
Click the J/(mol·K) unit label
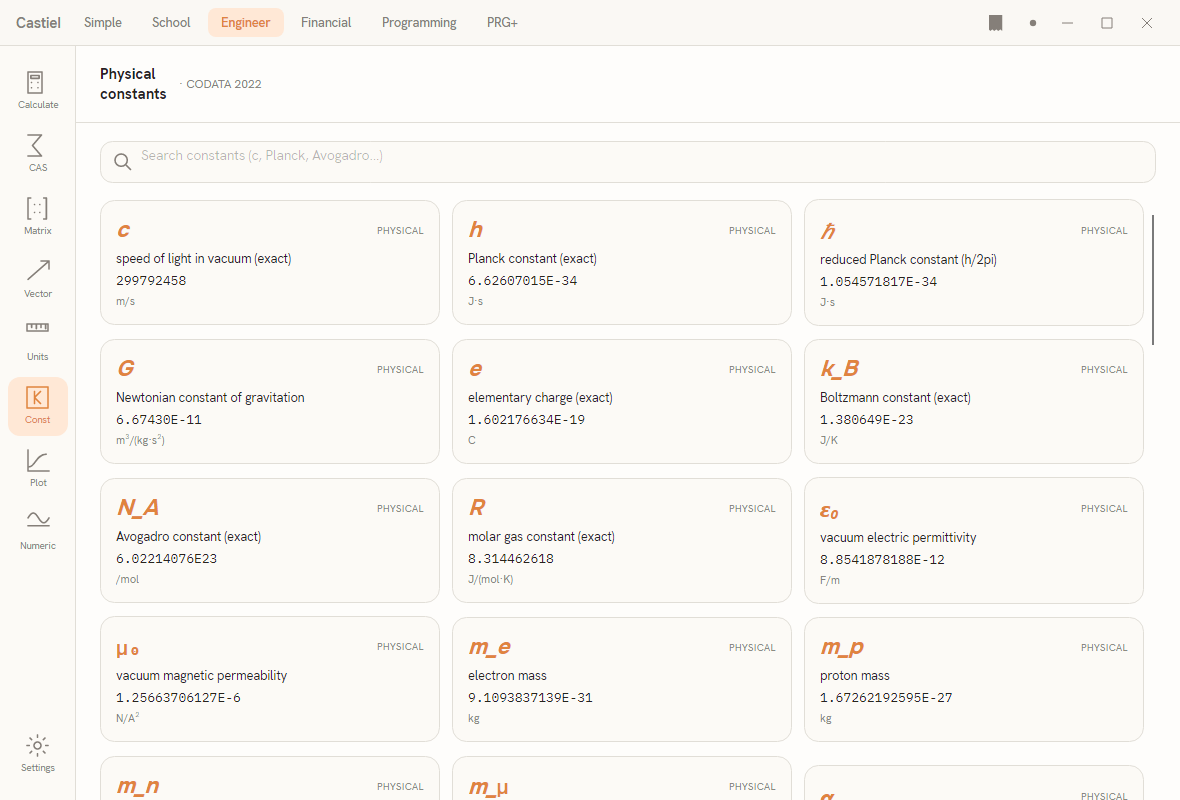[x=491, y=579]
